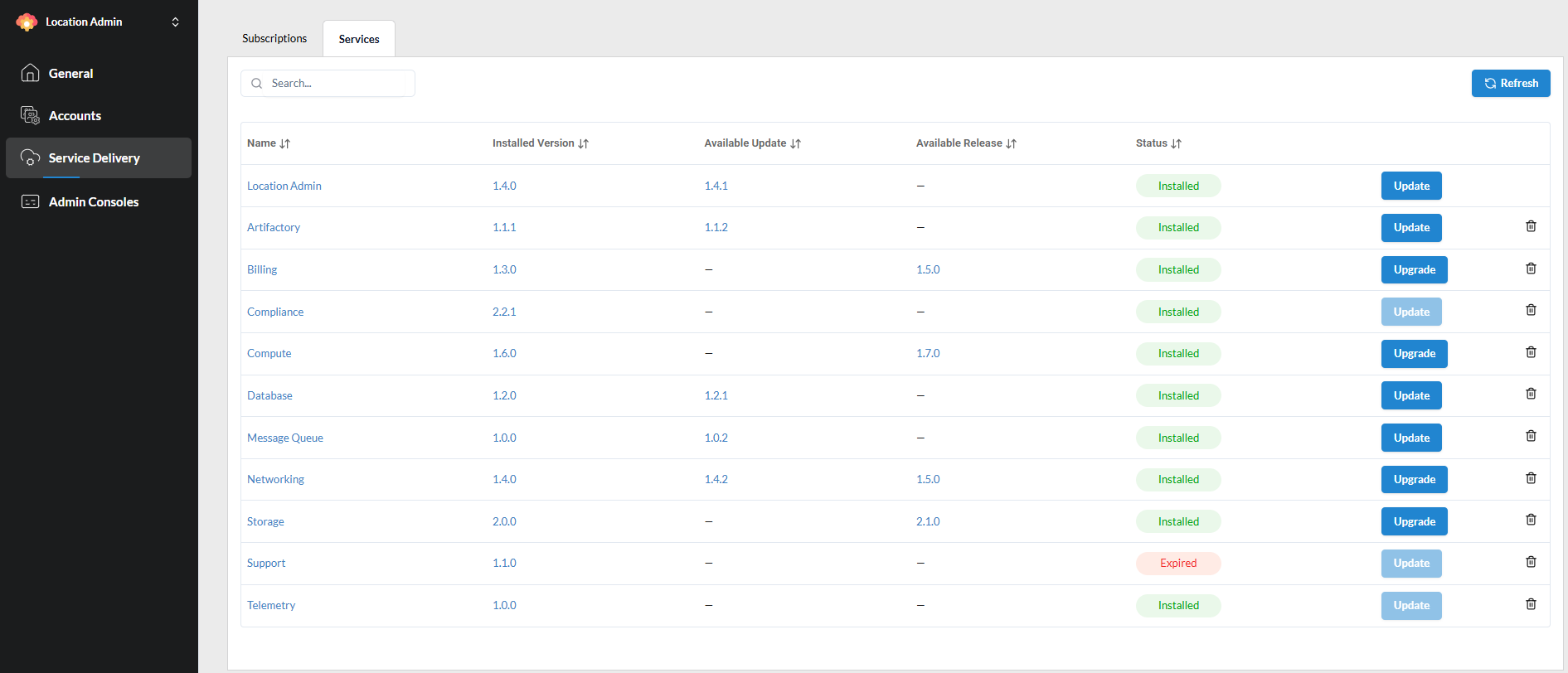Click the trash icon in Telemetry row

(1531, 604)
